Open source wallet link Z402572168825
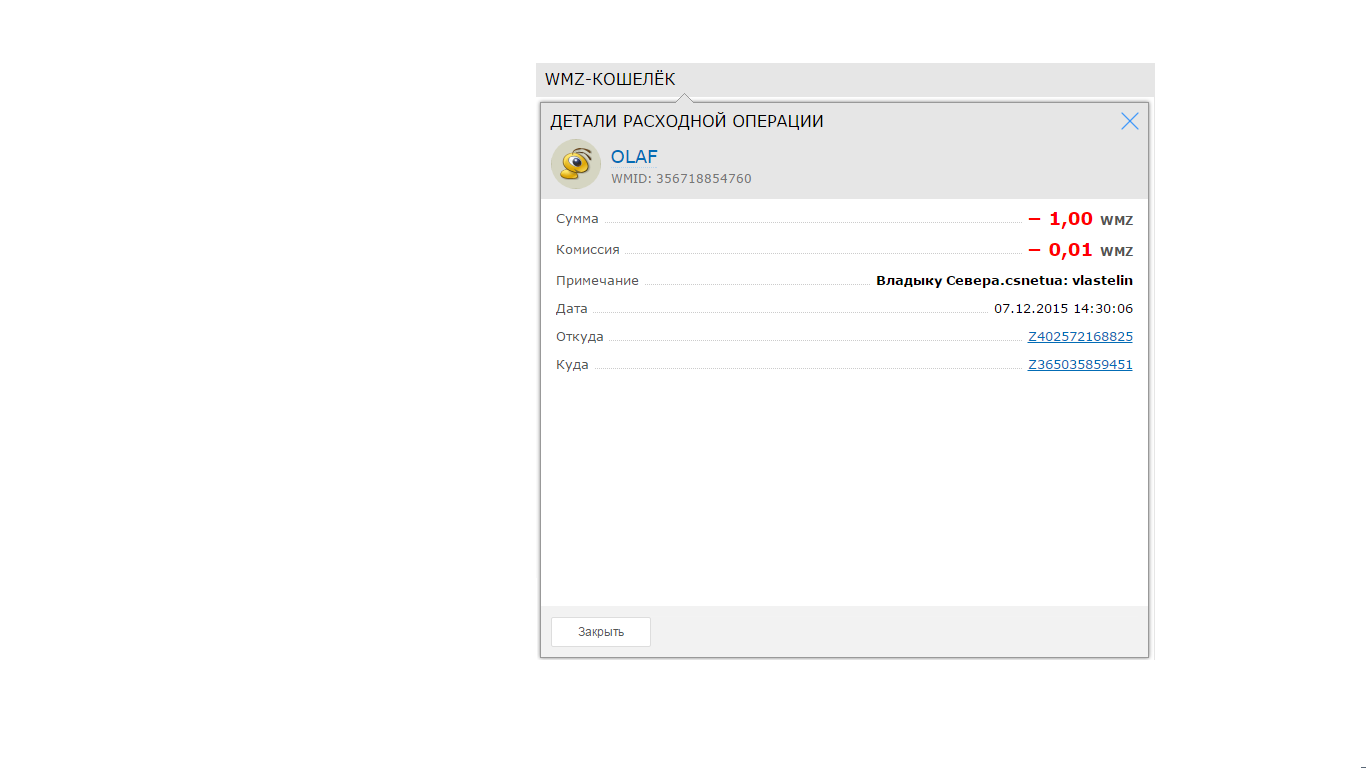 click(x=1080, y=337)
